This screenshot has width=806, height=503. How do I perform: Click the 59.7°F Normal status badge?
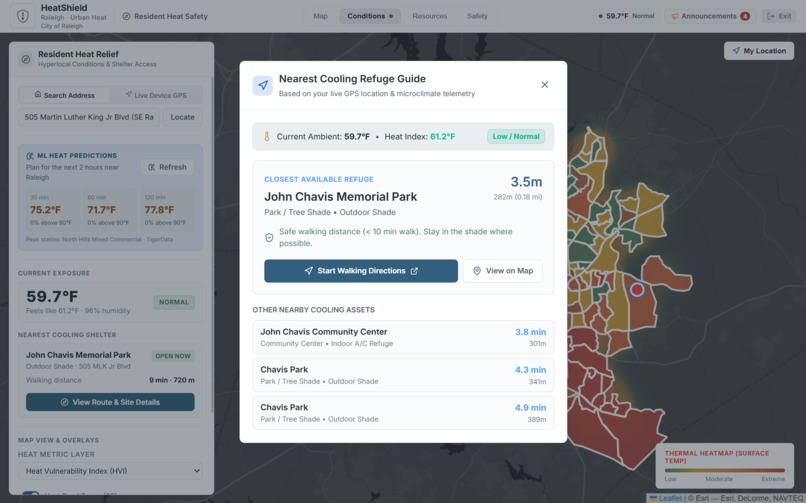[627, 16]
